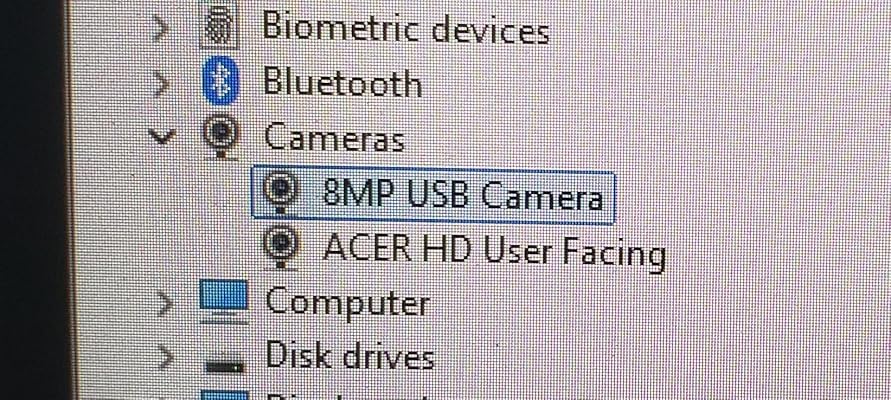
Task: Click the ACER HD User Facing icon
Action: tap(281, 246)
